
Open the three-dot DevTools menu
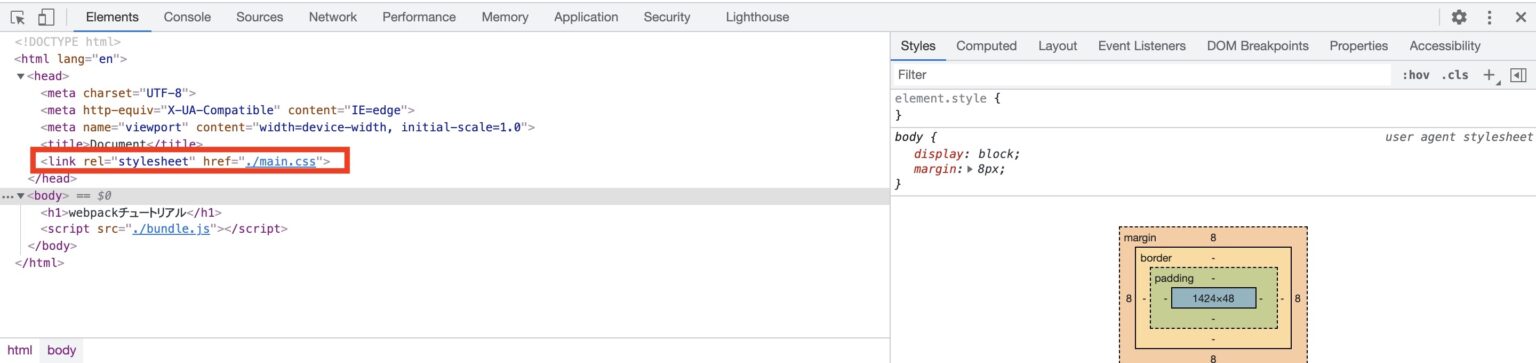1489,17
